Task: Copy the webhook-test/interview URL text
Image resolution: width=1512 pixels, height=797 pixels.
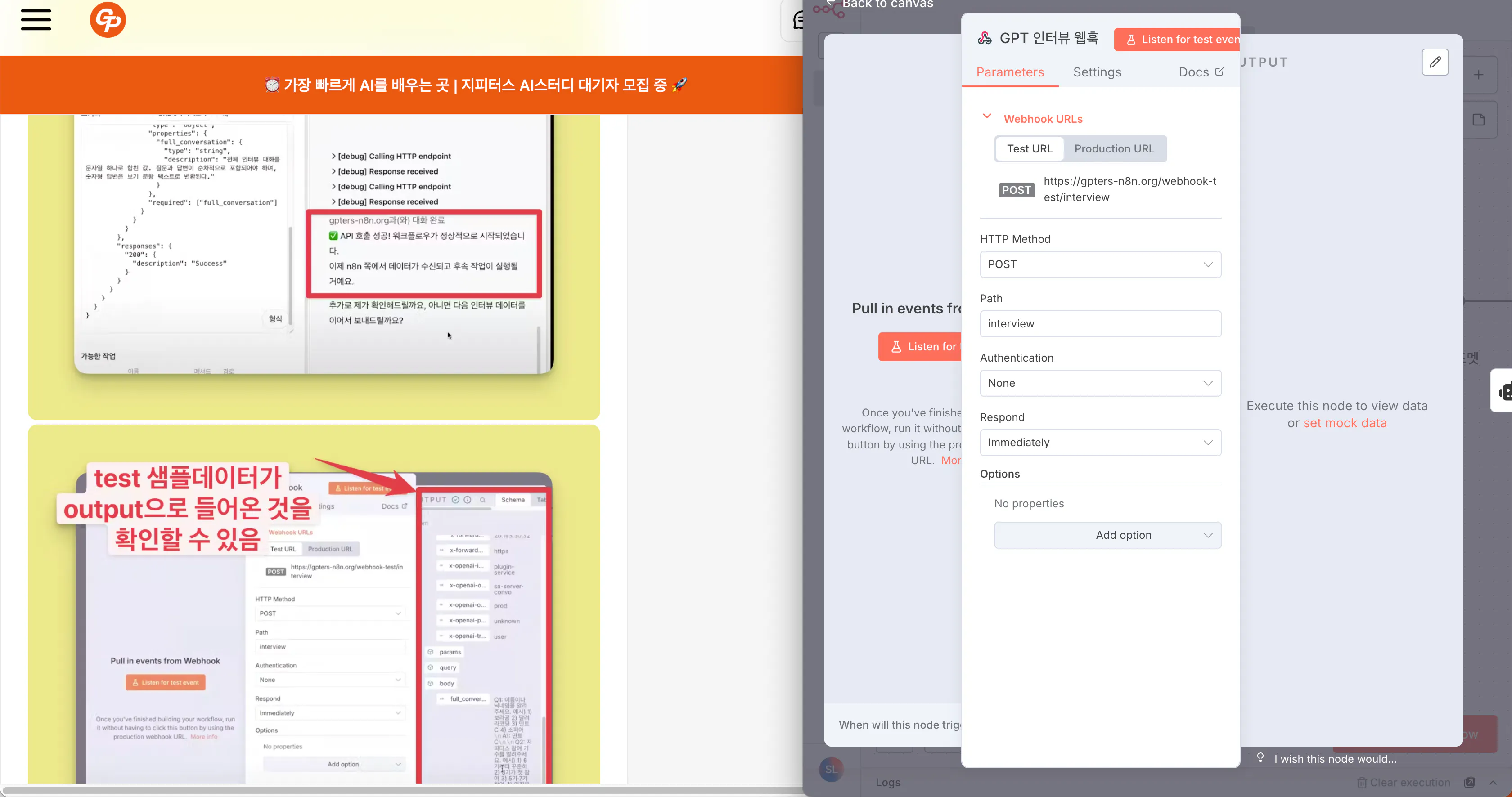Action: click(1129, 189)
